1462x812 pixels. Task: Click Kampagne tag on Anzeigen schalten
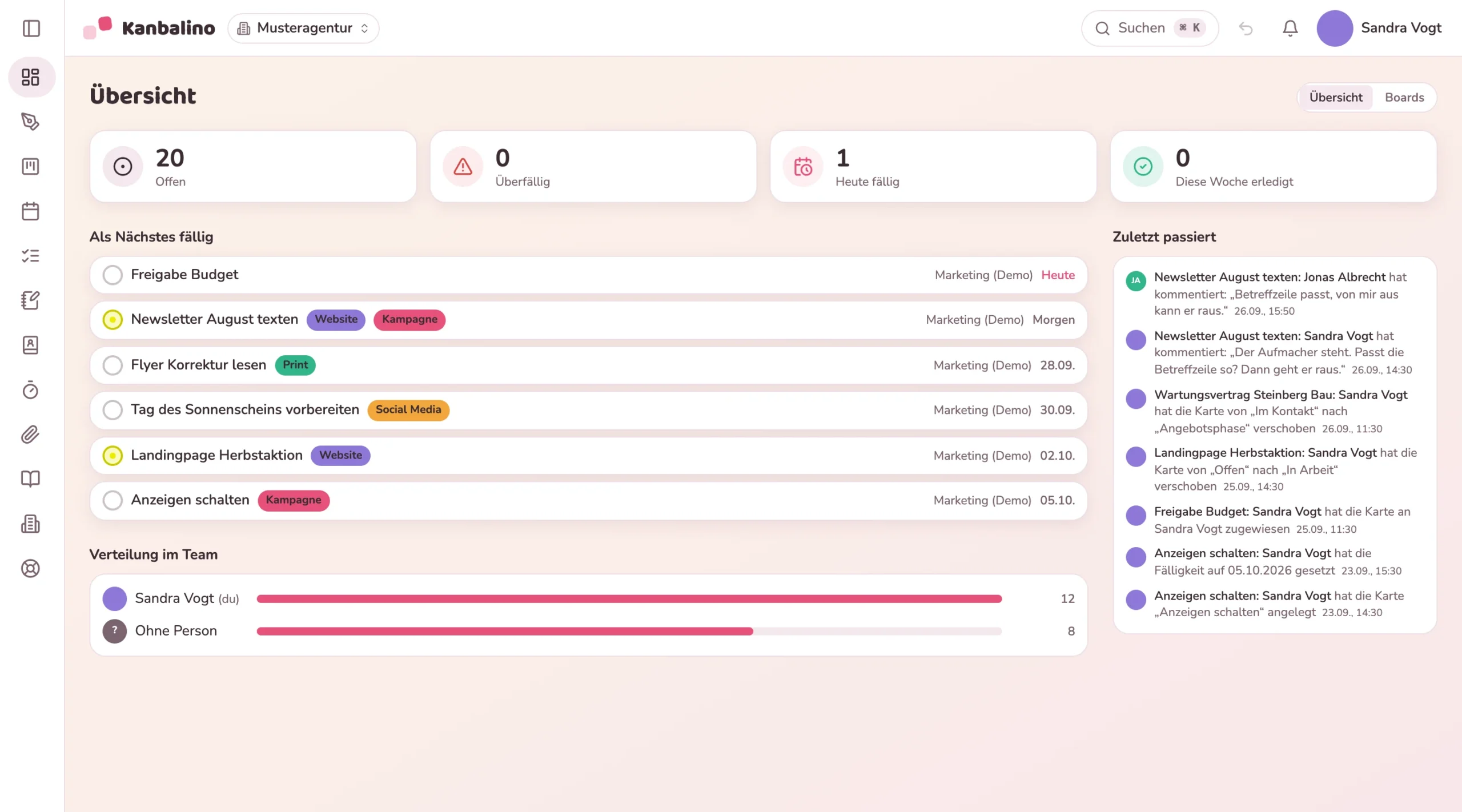294,500
